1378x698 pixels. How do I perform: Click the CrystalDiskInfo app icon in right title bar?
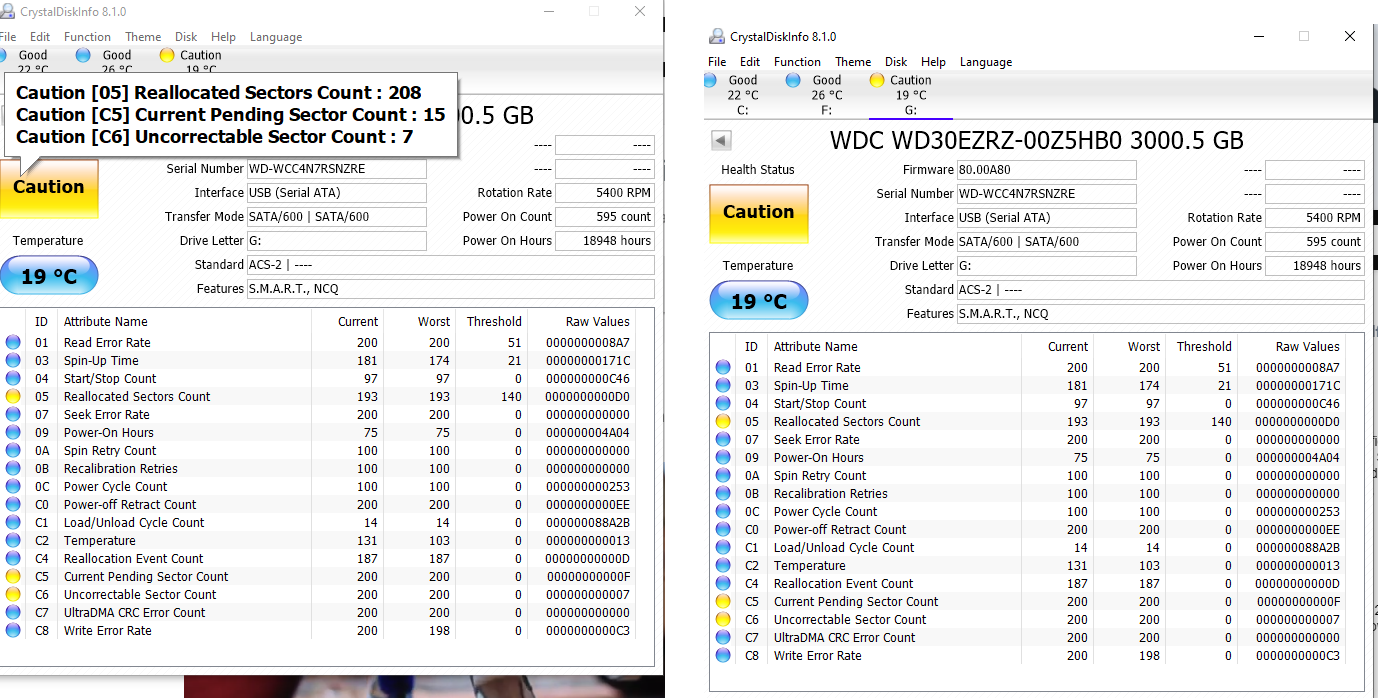[717, 37]
